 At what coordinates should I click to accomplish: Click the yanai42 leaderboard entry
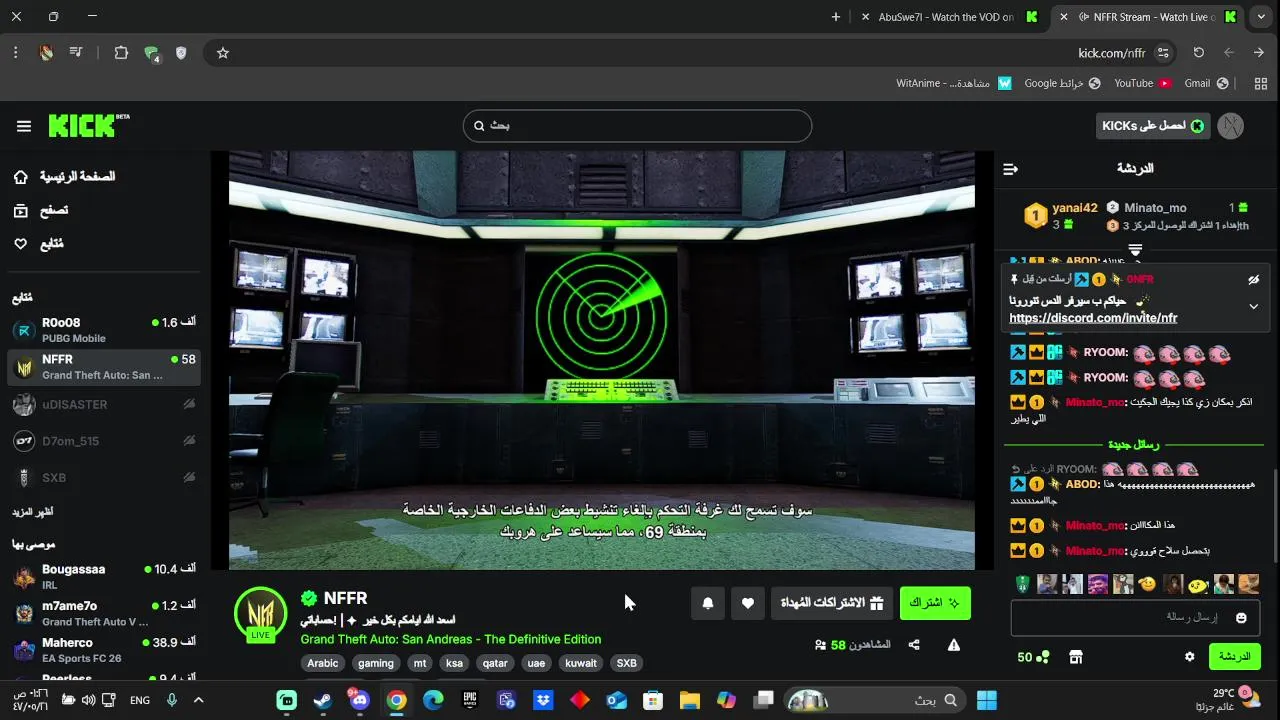(1061, 215)
